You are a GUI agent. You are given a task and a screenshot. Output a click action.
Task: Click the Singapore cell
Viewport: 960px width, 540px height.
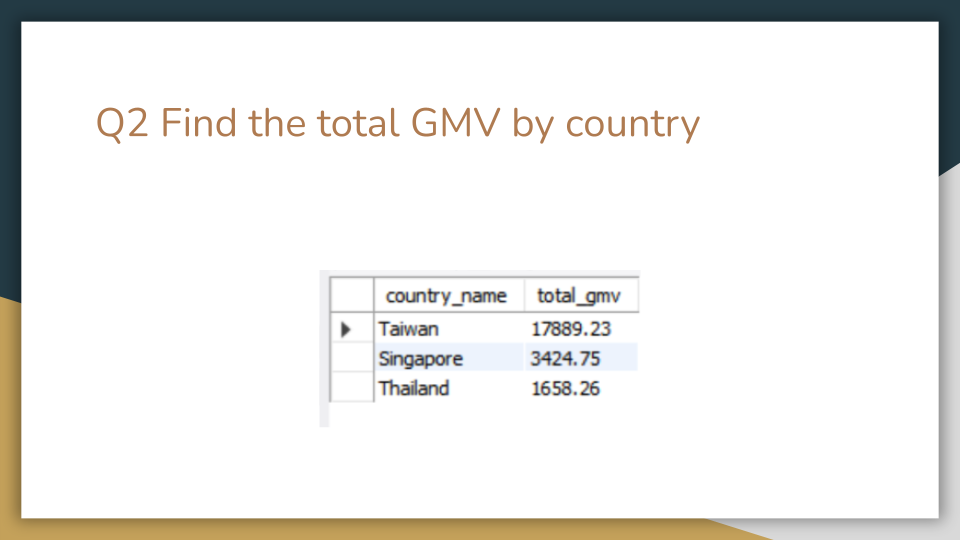[449, 358]
